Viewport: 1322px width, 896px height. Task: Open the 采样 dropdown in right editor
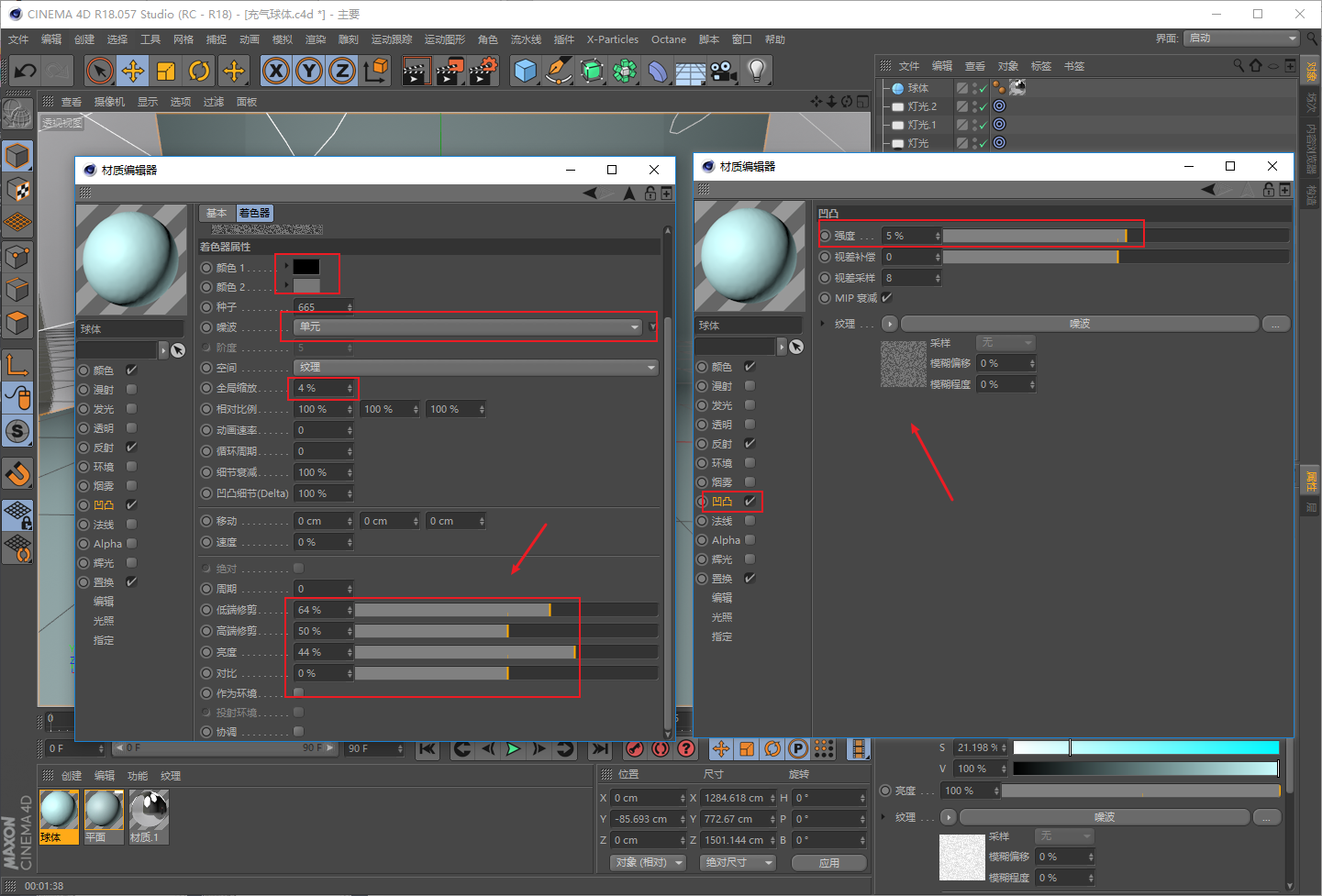1005,343
